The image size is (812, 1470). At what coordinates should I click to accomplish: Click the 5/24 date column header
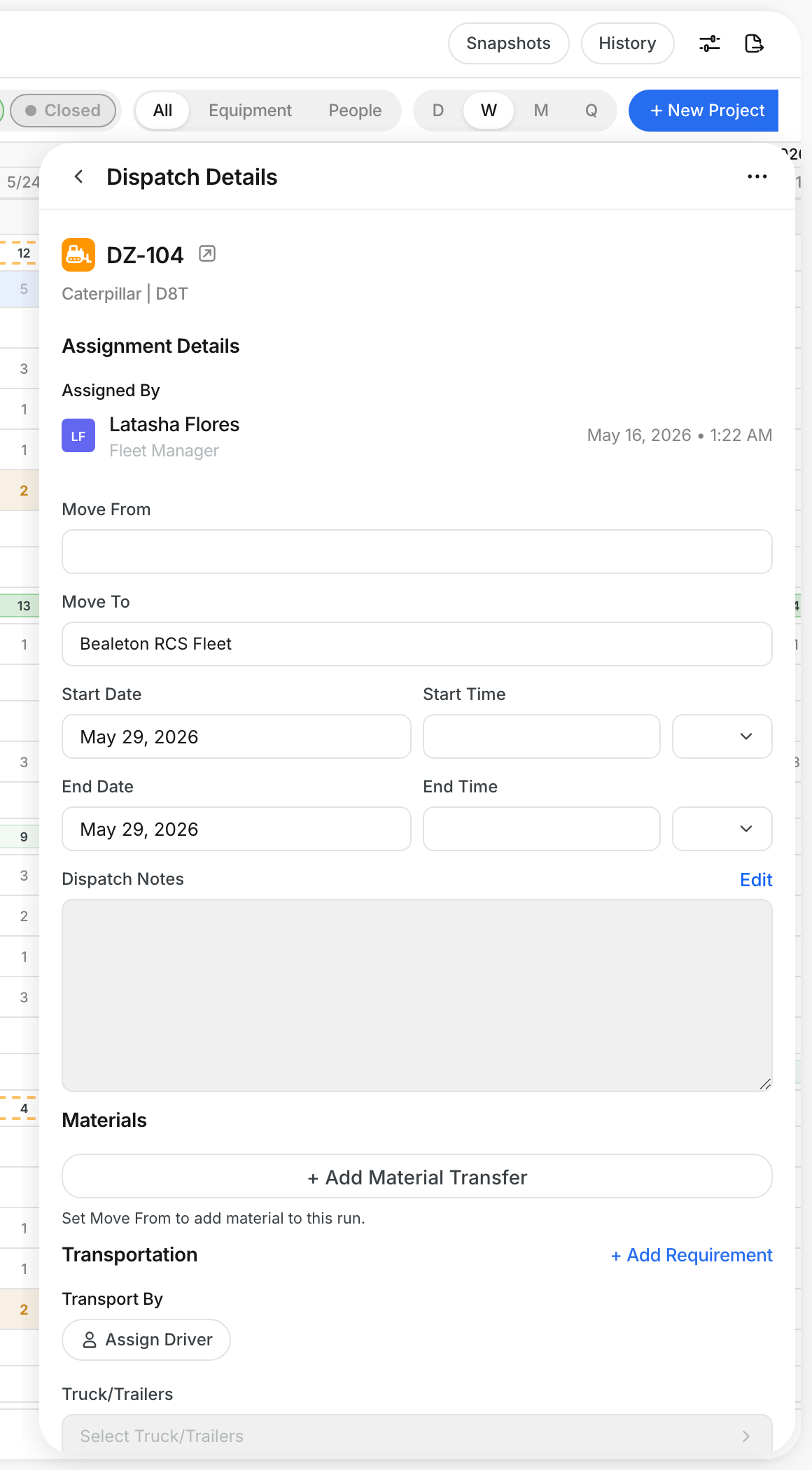point(22,182)
